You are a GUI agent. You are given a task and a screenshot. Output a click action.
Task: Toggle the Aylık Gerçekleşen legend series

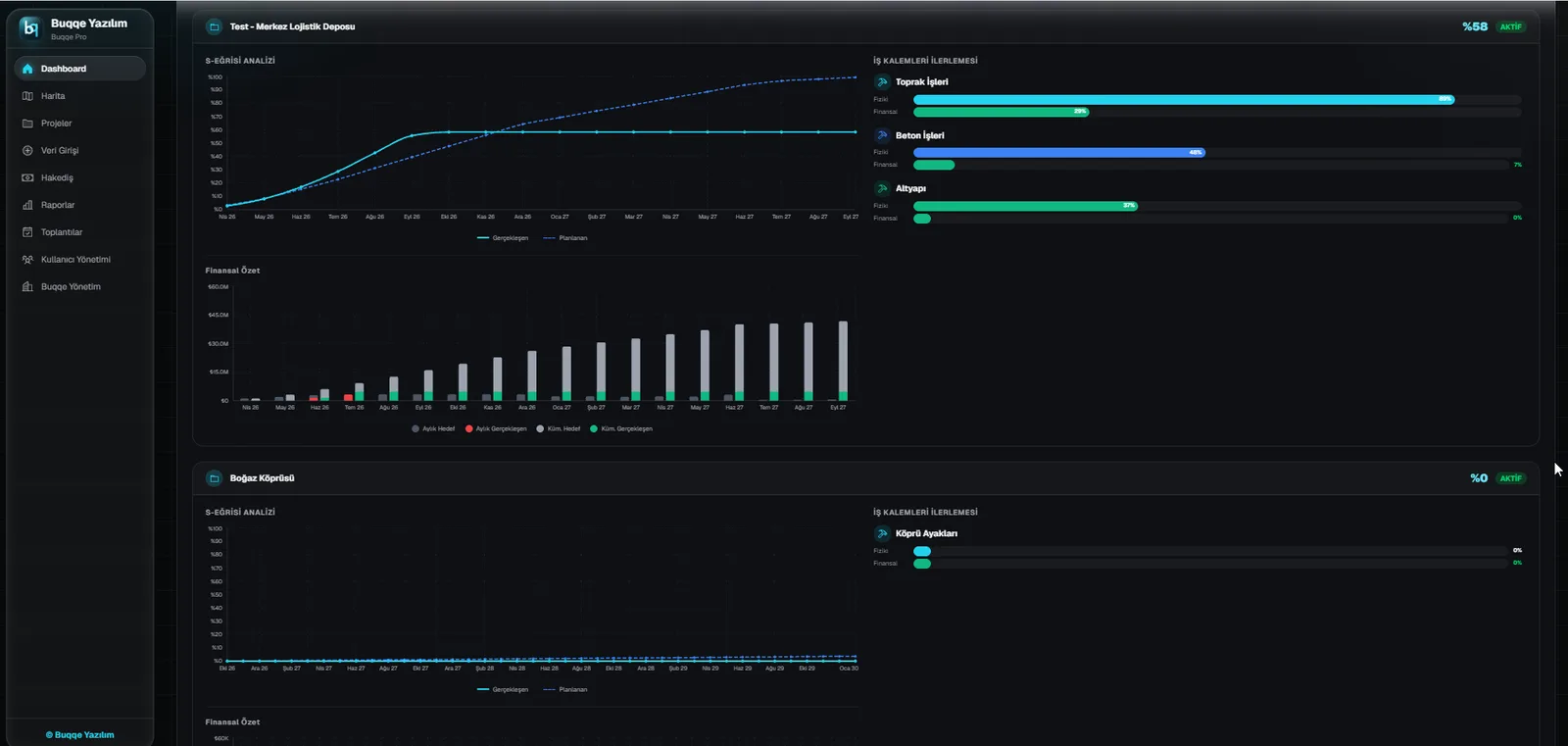click(496, 428)
